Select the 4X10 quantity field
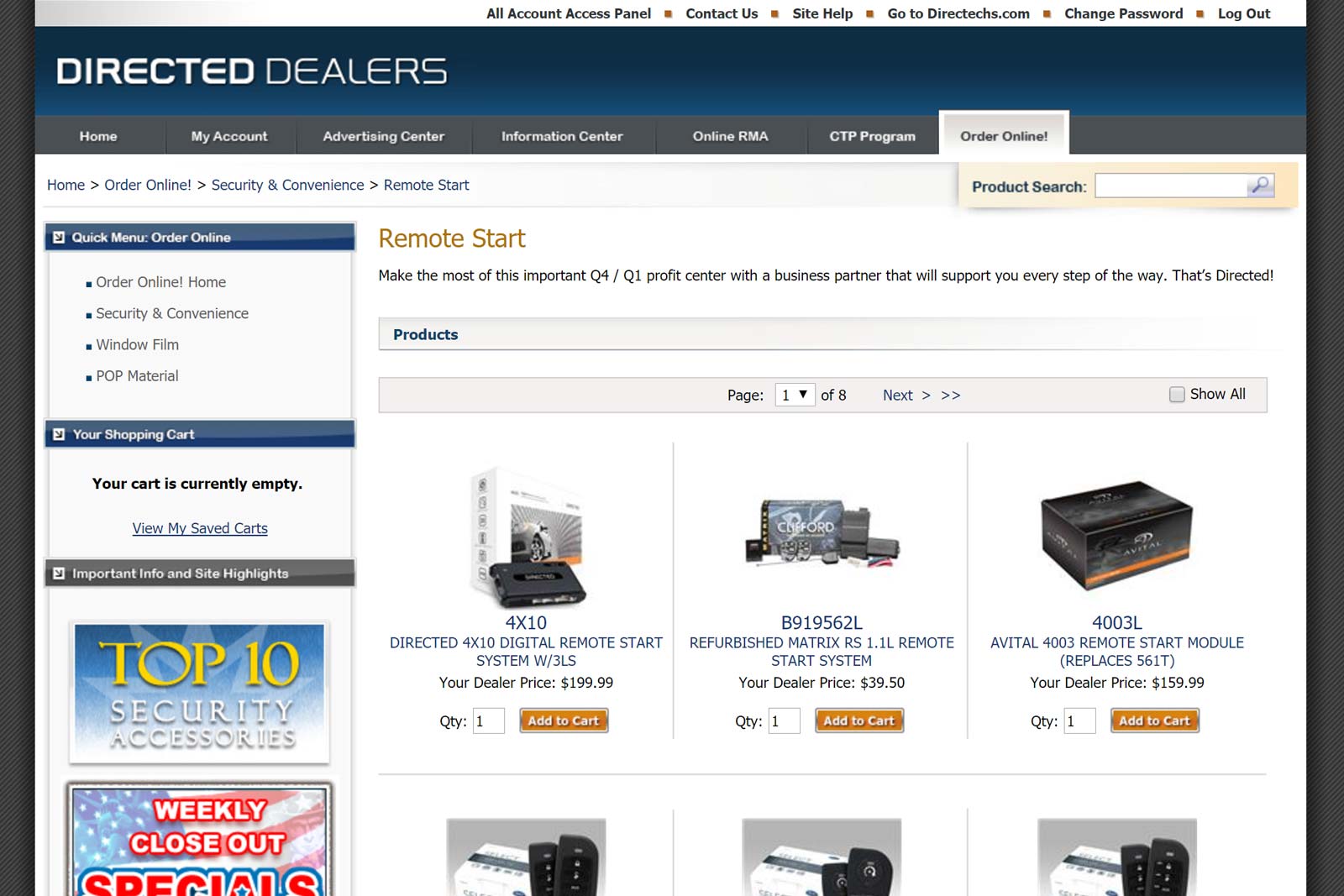 [x=489, y=720]
